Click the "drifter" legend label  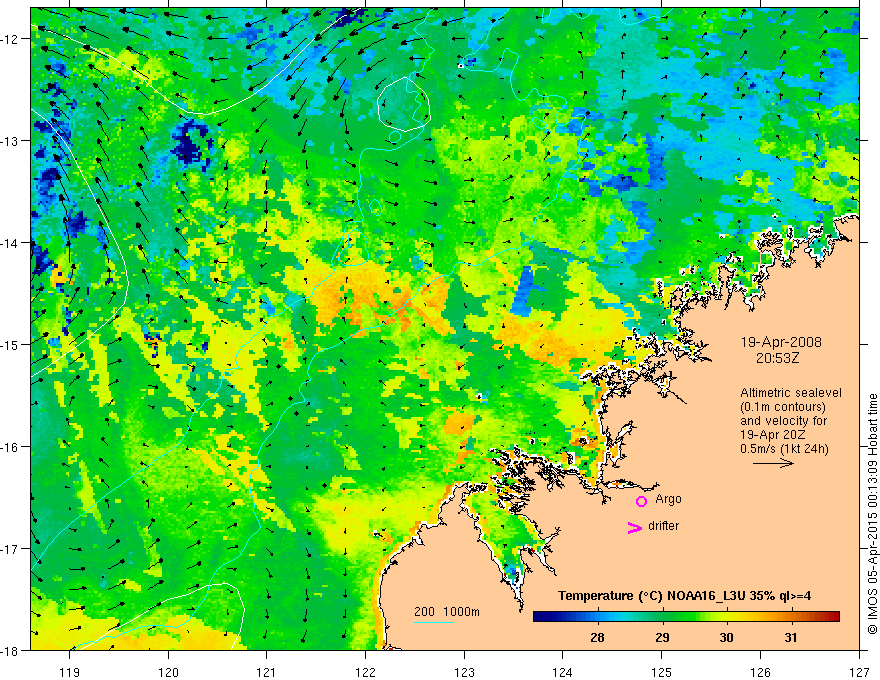click(x=663, y=526)
